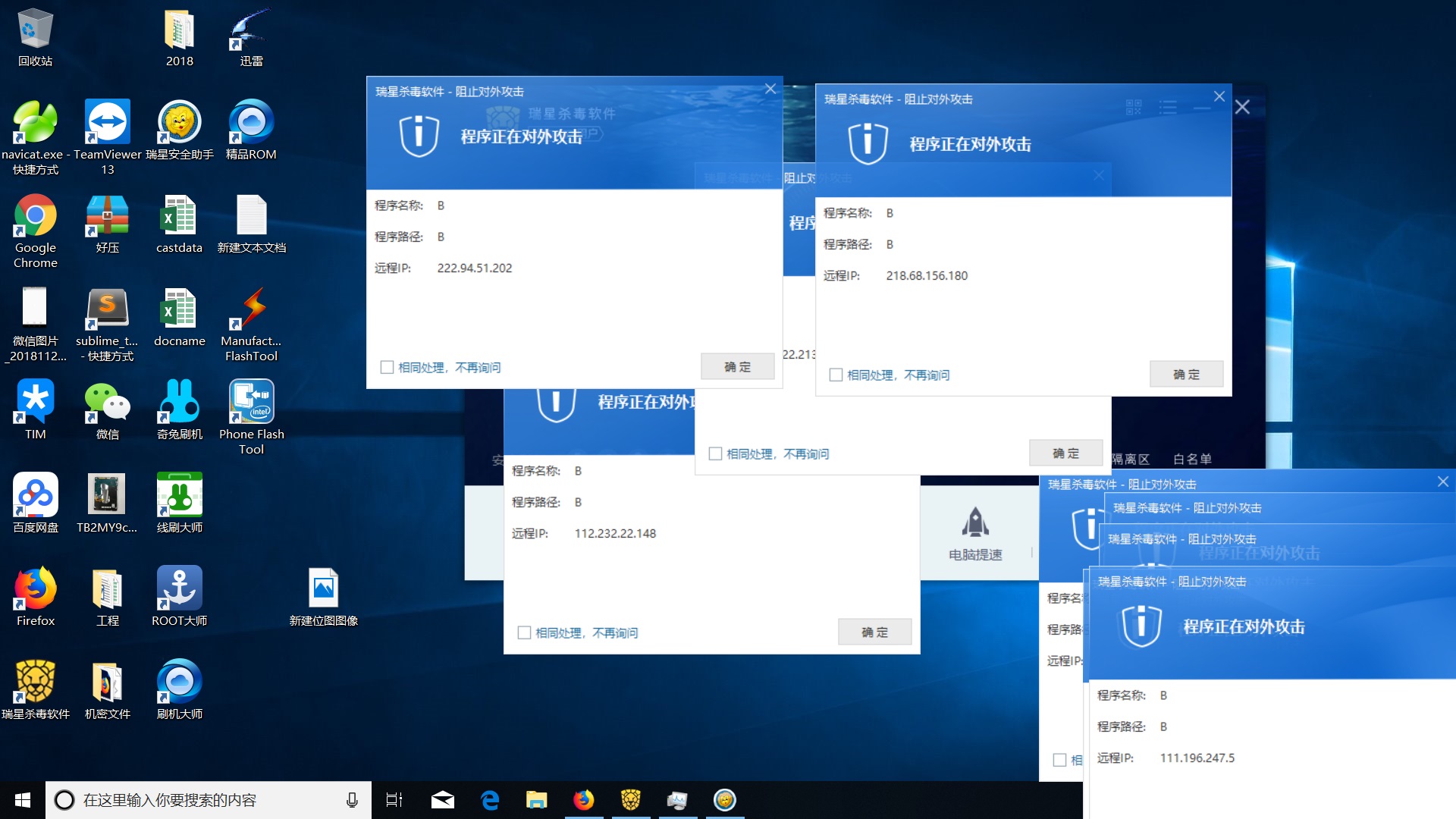This screenshot has width=1456, height=819.
Task: Open the Rising antivirus desktop shortcut
Action: coord(35,682)
